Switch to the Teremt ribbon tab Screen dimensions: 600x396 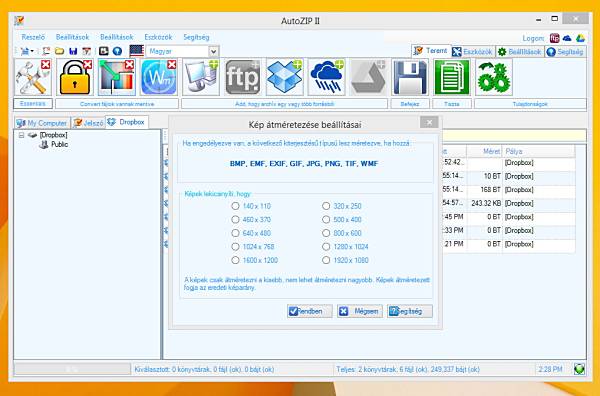click(431, 51)
